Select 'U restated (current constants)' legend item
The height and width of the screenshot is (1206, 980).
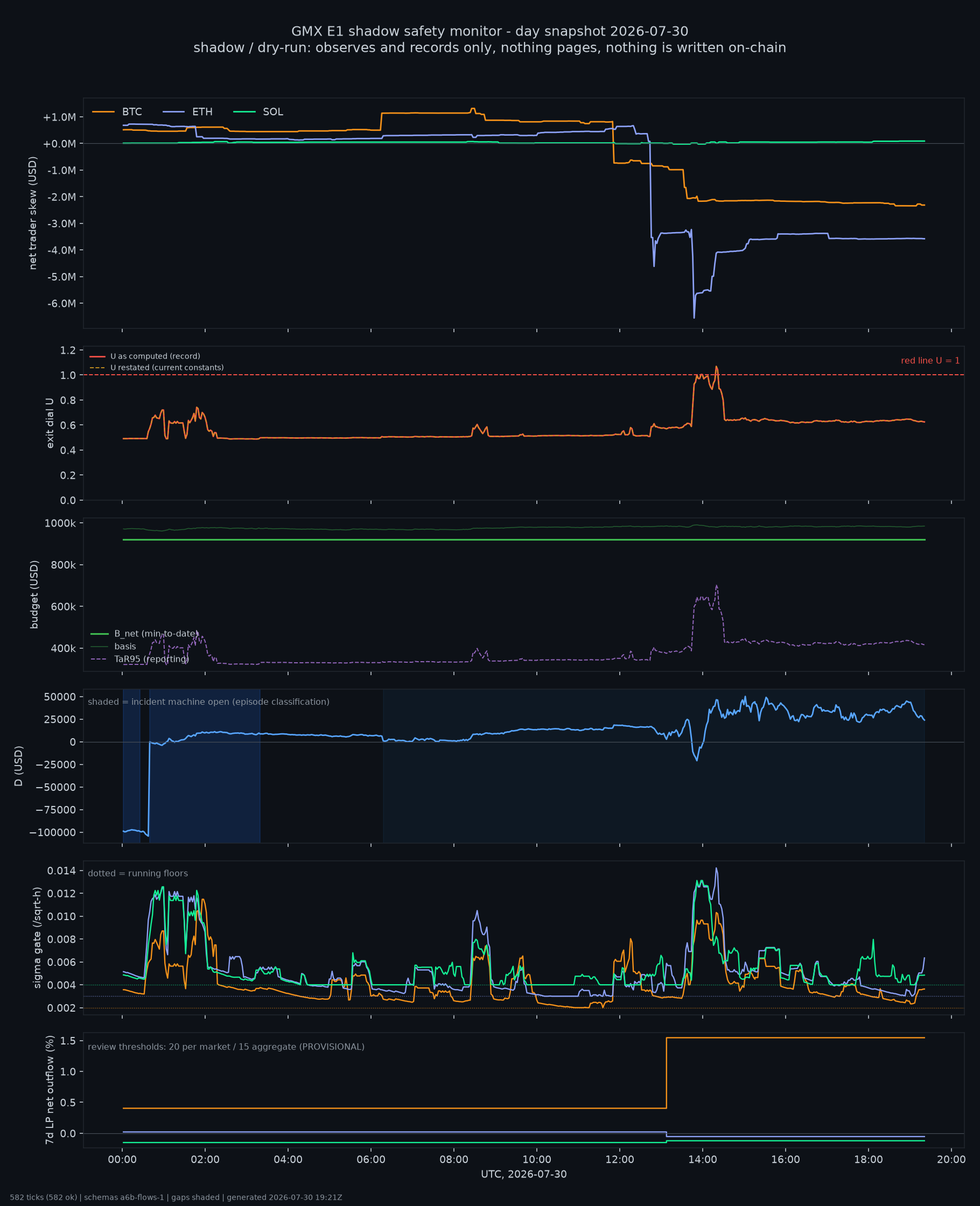click(x=156, y=367)
